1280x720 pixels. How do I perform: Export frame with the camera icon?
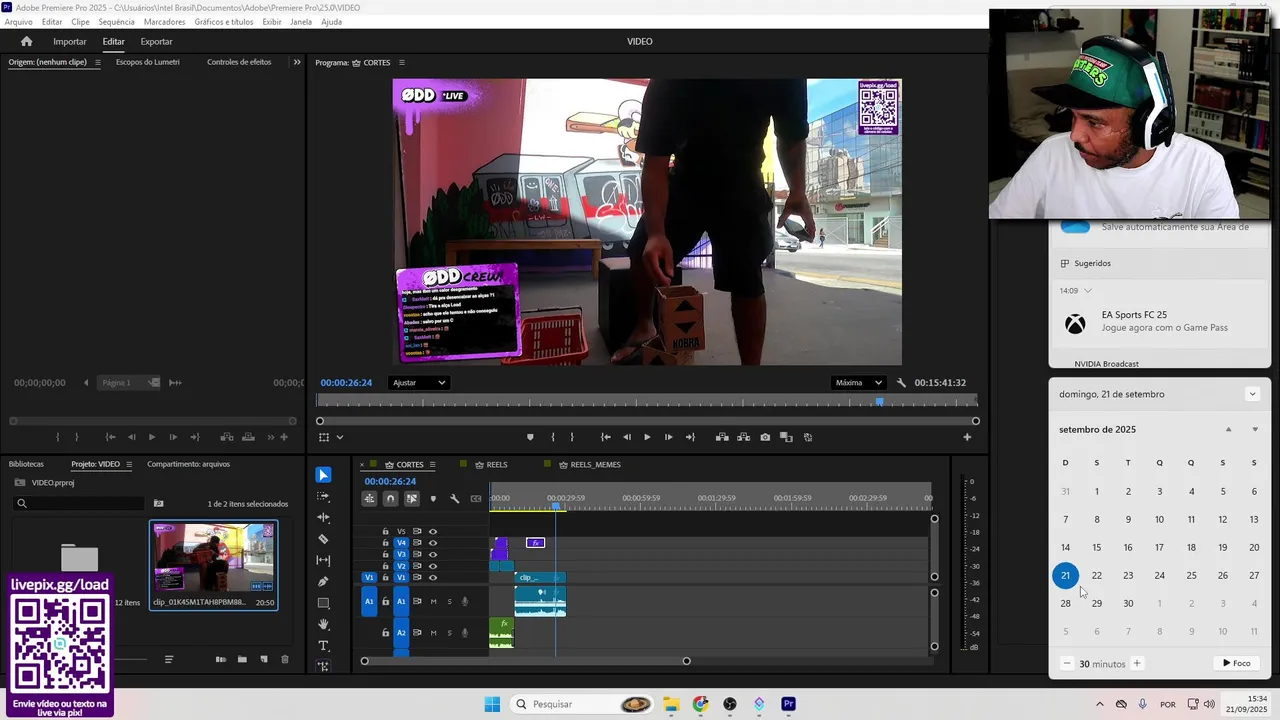click(x=765, y=437)
